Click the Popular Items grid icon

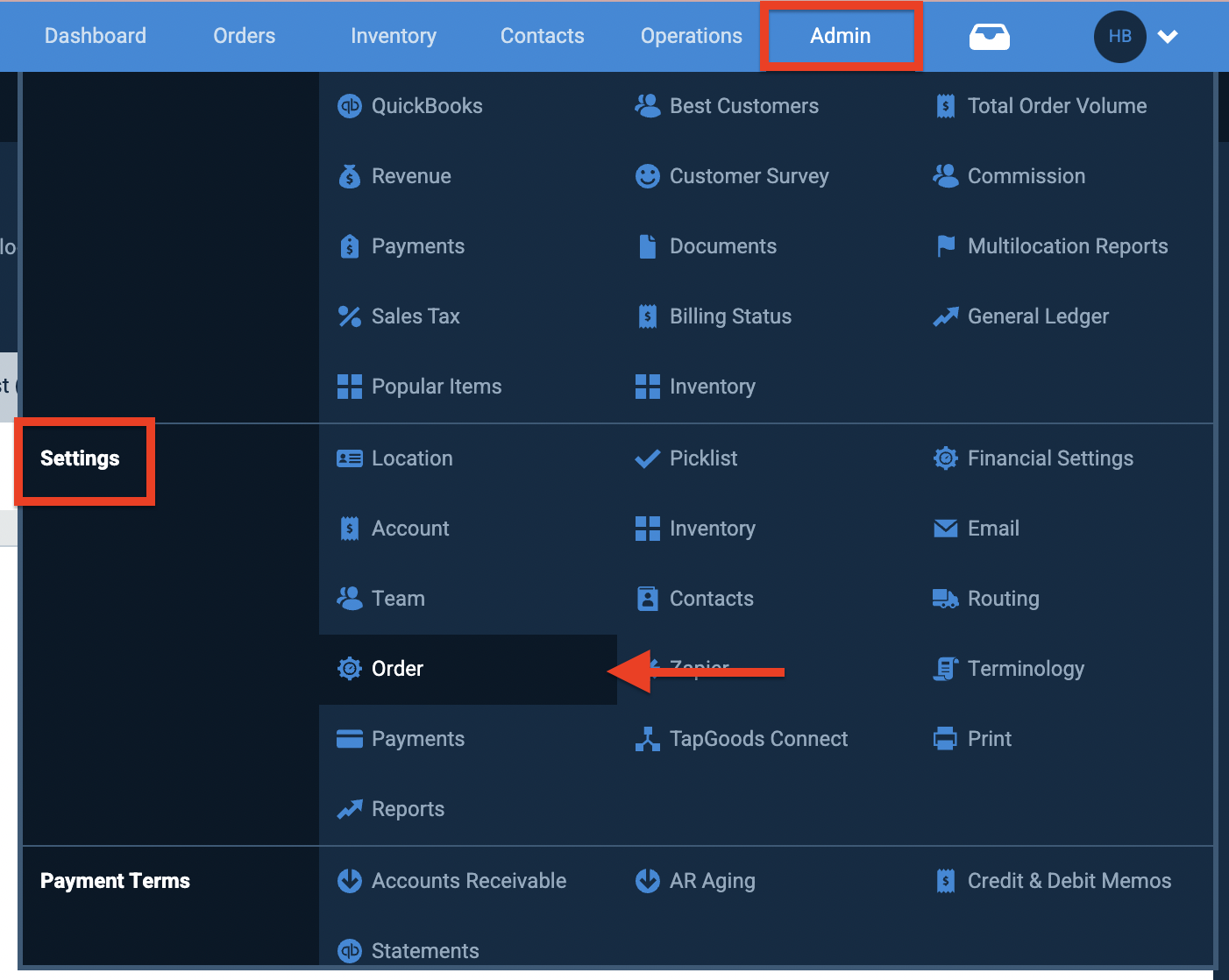tap(350, 387)
